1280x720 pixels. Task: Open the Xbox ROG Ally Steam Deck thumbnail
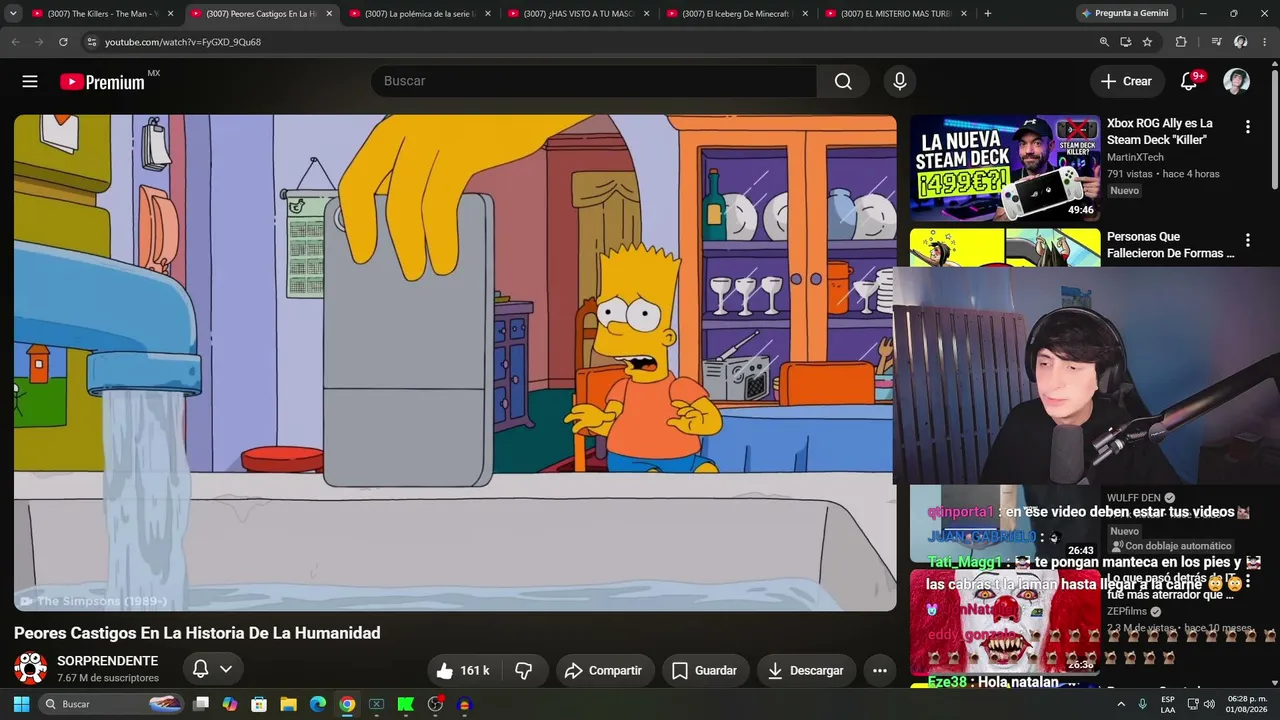[x=1005, y=168]
